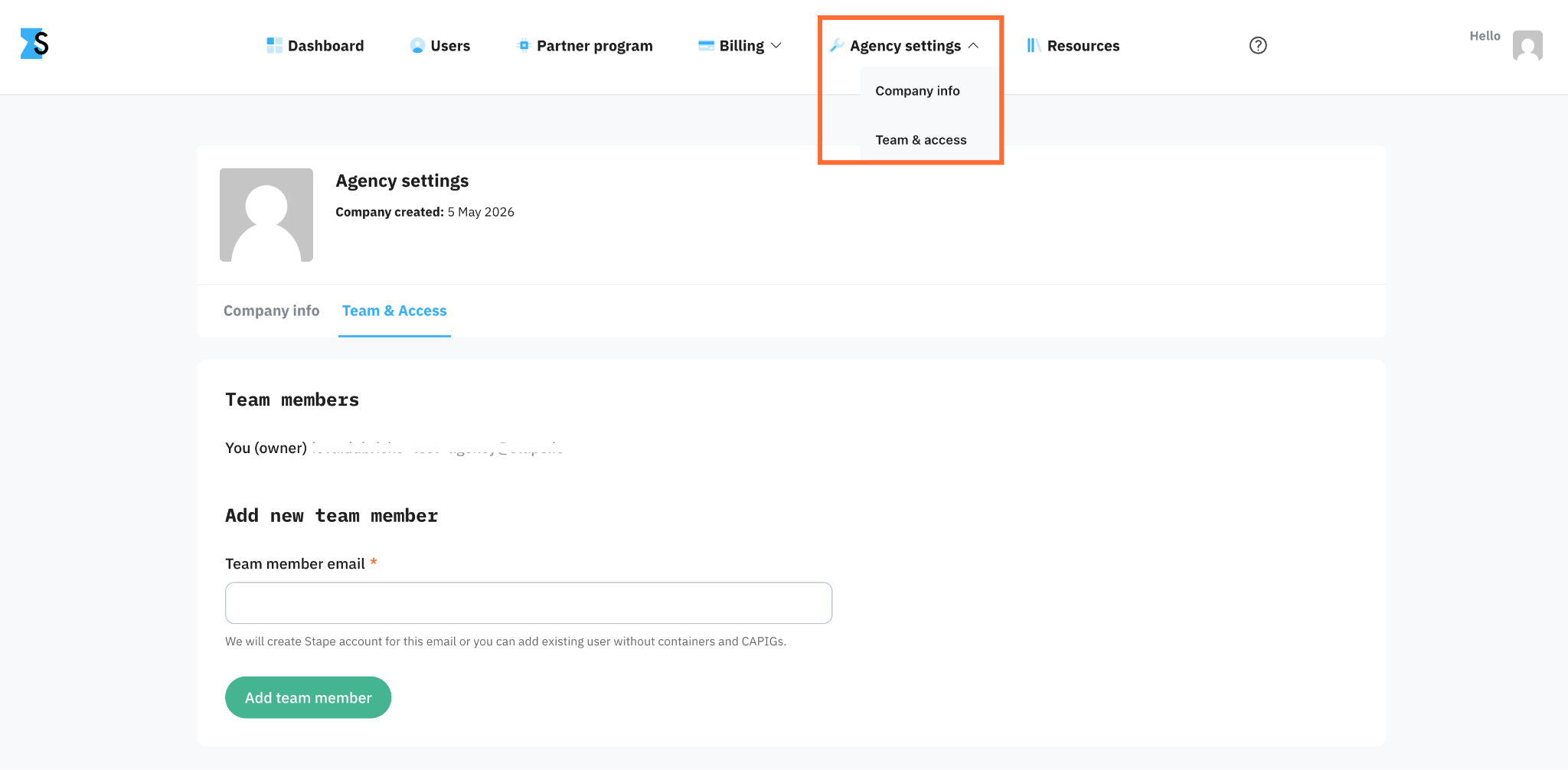
Task: Click the Hello greeting text
Action: pos(1485,36)
